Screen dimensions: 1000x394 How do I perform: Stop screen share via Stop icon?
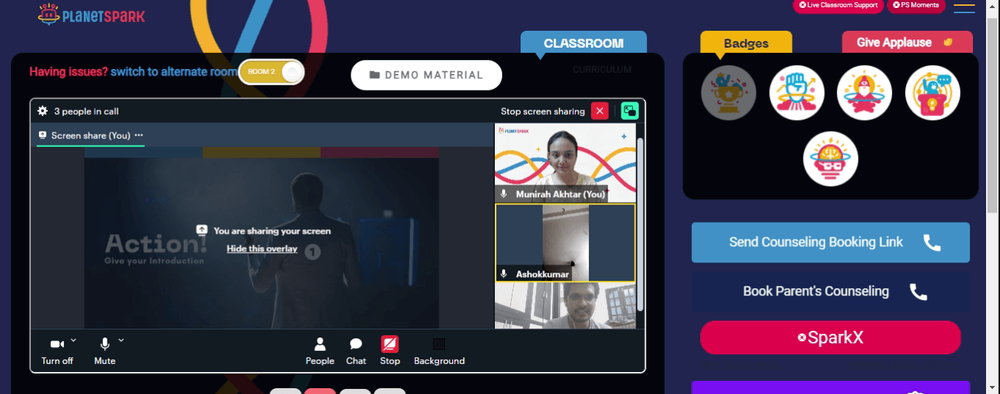click(x=390, y=351)
